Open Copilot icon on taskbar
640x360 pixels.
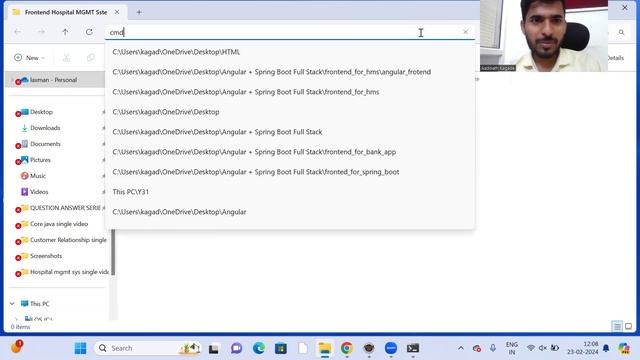624,348
